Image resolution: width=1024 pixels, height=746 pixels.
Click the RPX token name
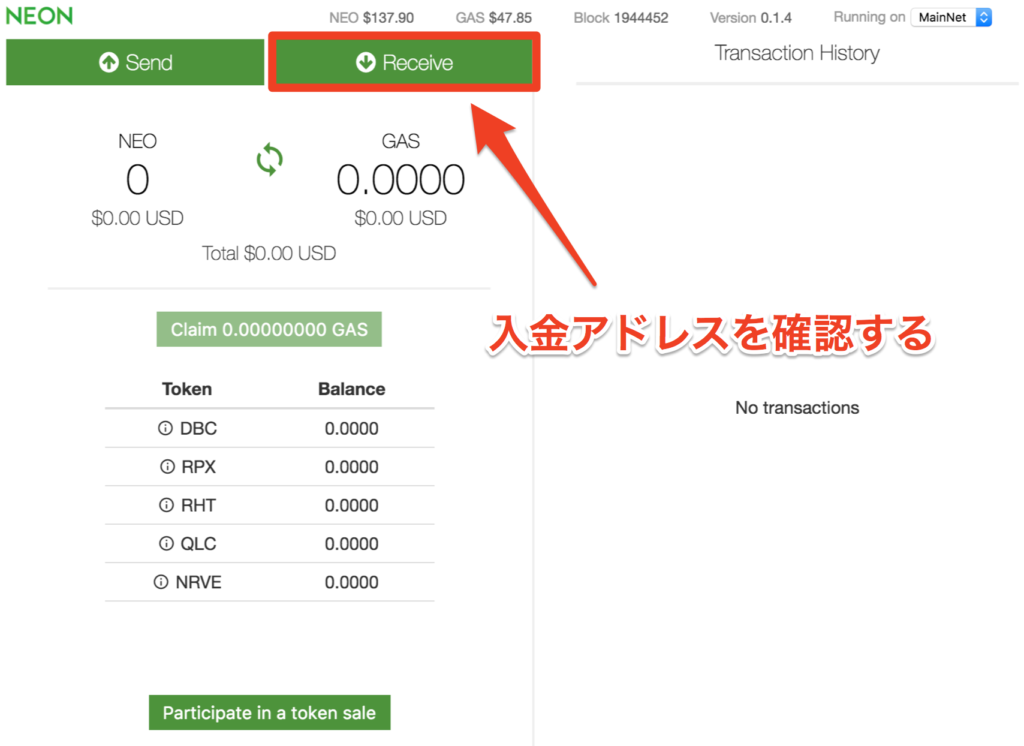[199, 467]
